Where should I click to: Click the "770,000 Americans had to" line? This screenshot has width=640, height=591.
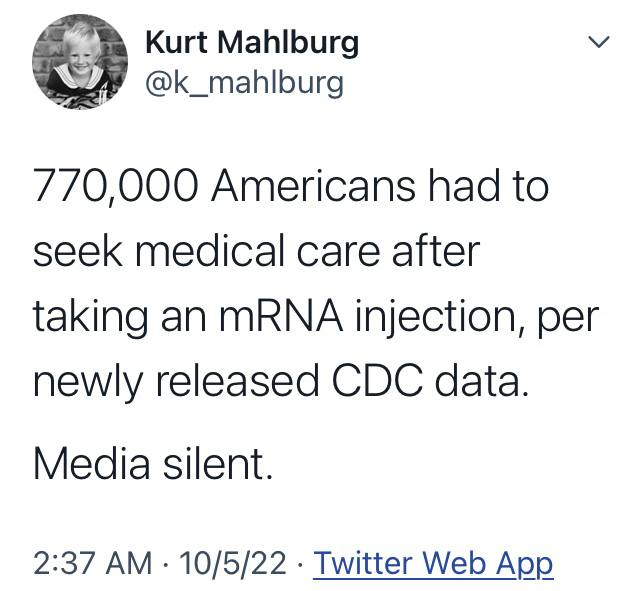(x=291, y=186)
